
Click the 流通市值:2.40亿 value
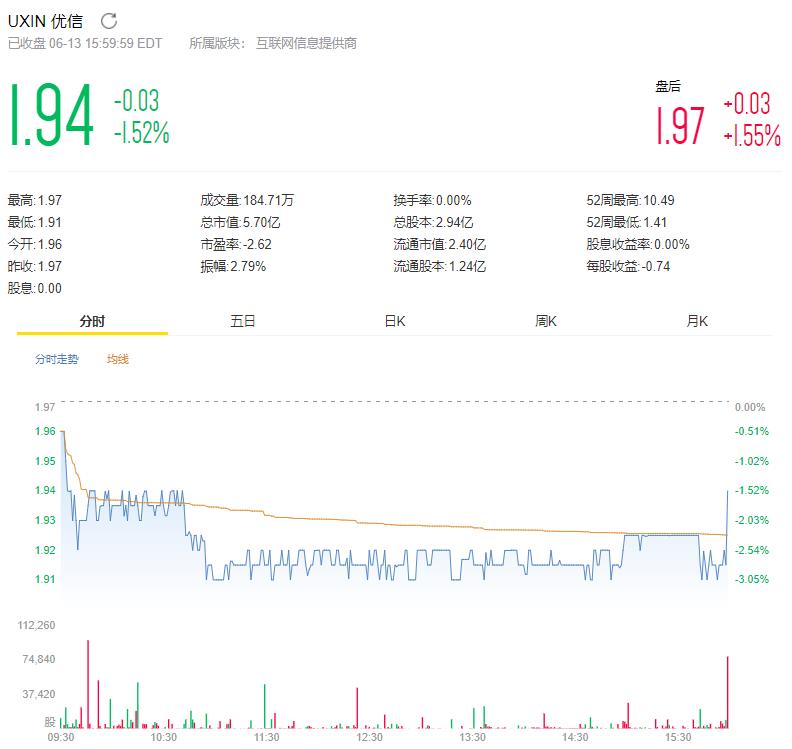click(x=440, y=244)
